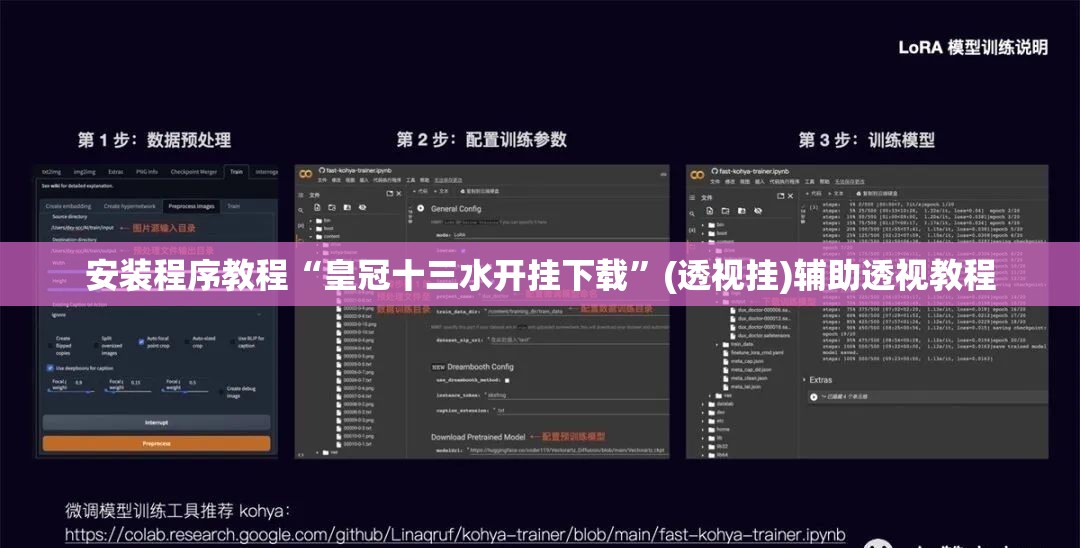Expand the home folder in Step 3 file tree

pos(704,429)
